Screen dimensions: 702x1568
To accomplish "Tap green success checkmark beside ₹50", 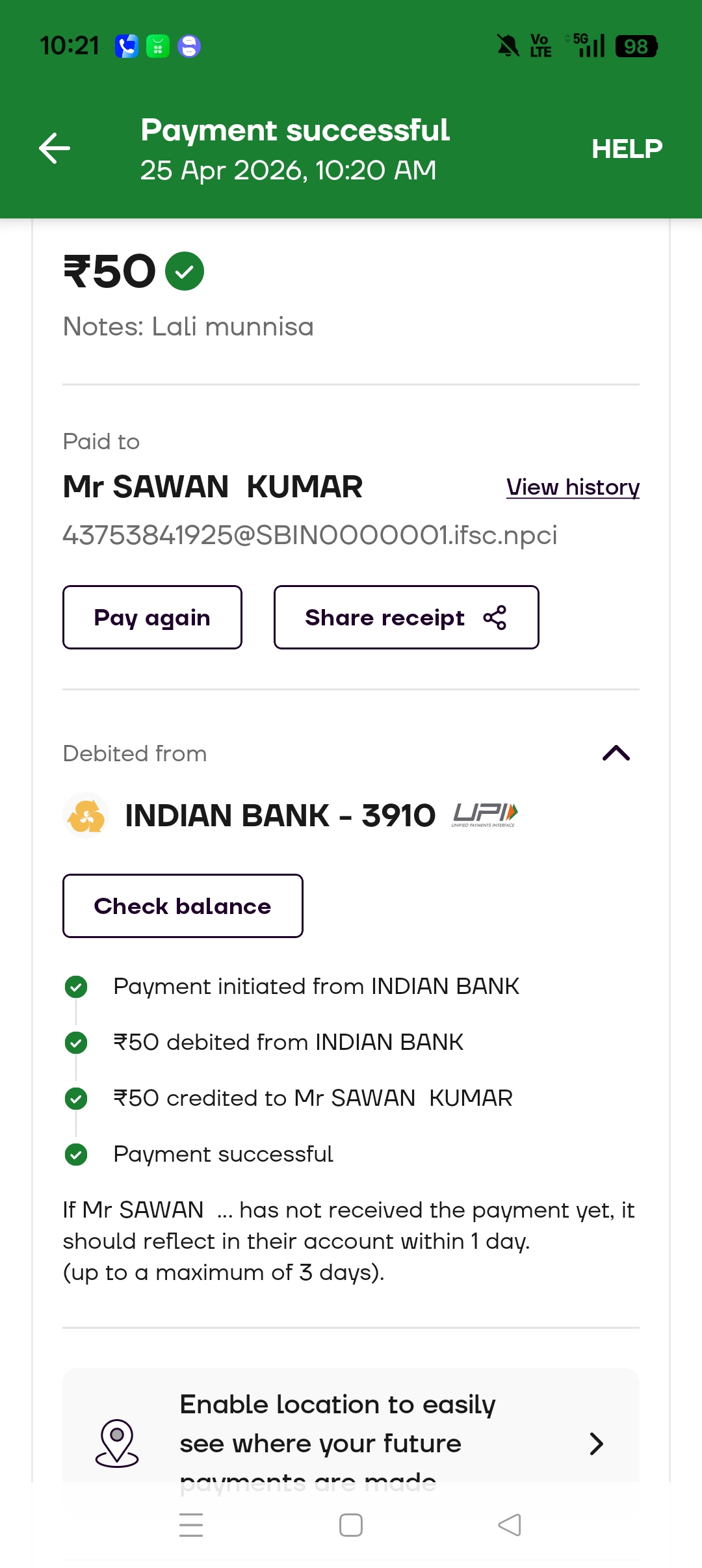I will [x=185, y=271].
